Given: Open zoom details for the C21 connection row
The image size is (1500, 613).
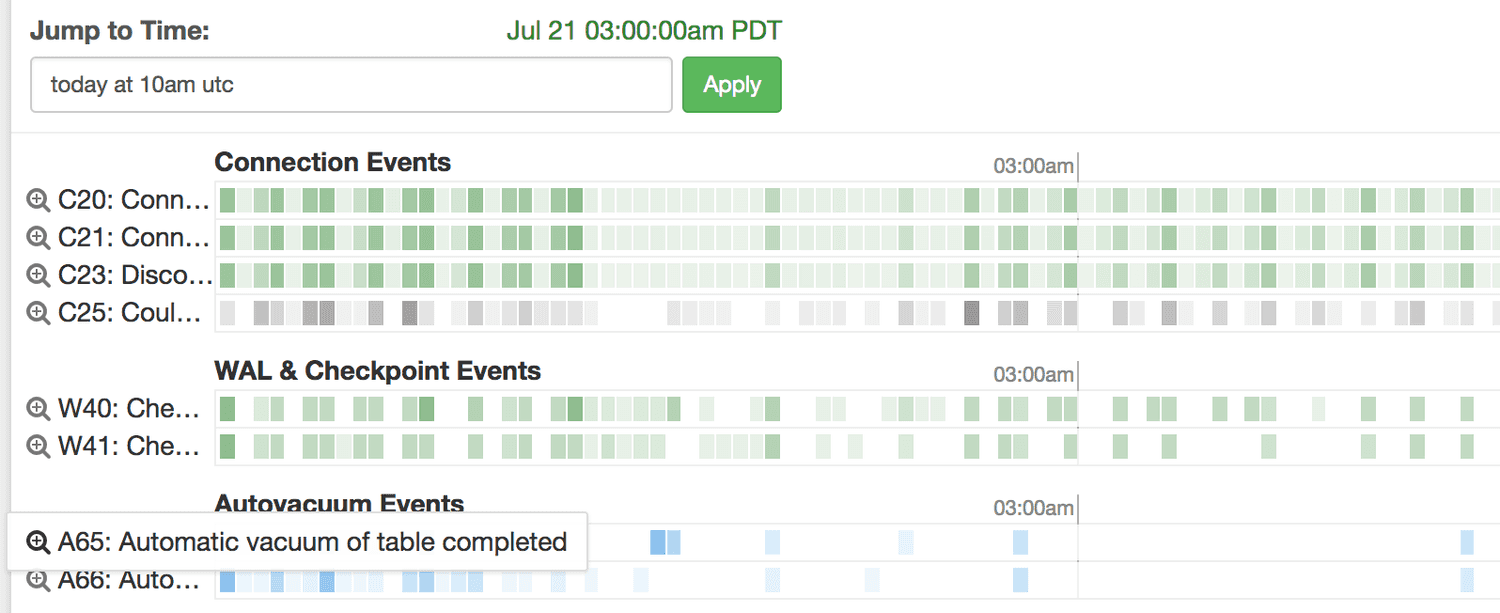Looking at the screenshot, I should [37, 237].
